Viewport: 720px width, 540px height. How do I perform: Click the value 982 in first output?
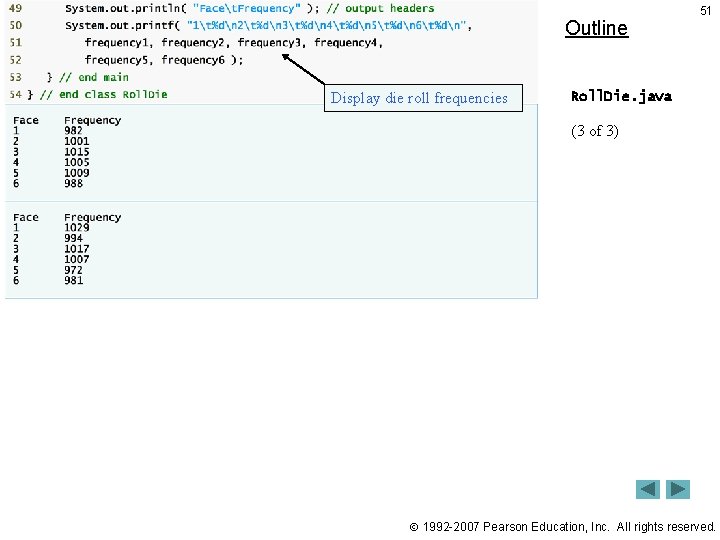73,131
